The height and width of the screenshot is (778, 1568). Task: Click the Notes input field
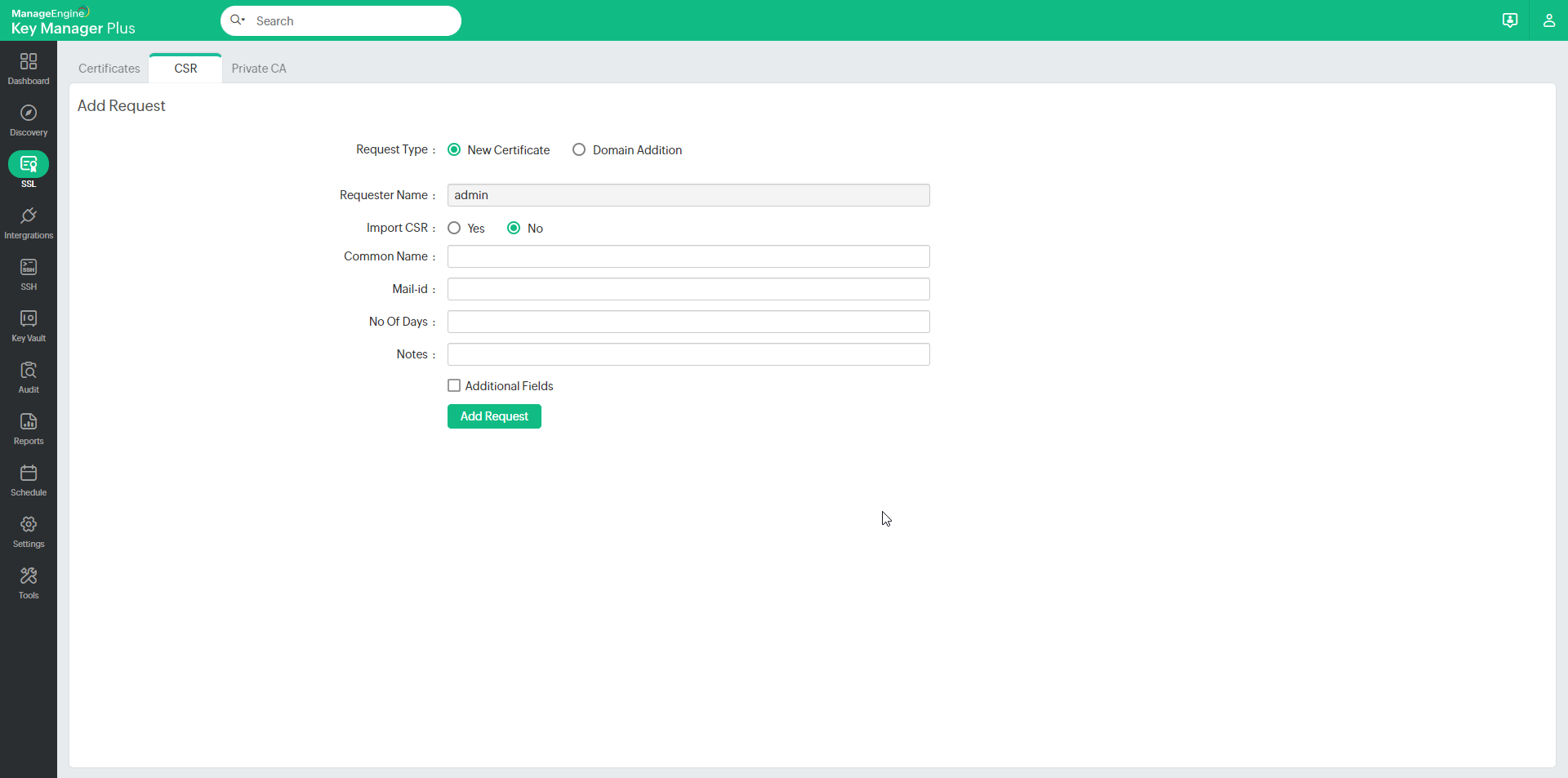coord(688,354)
